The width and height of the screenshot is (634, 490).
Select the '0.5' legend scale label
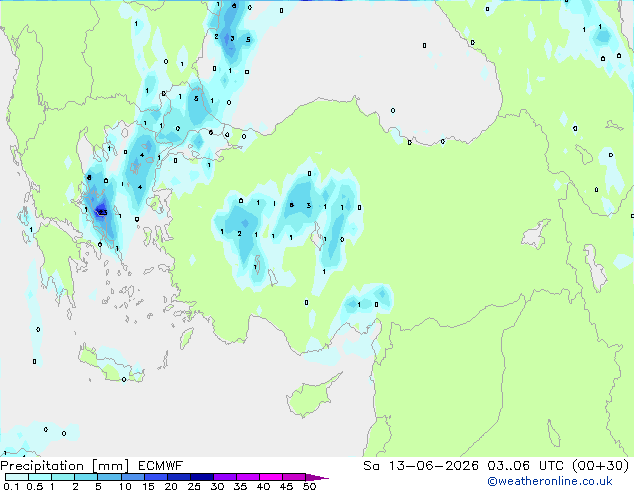tap(34, 486)
